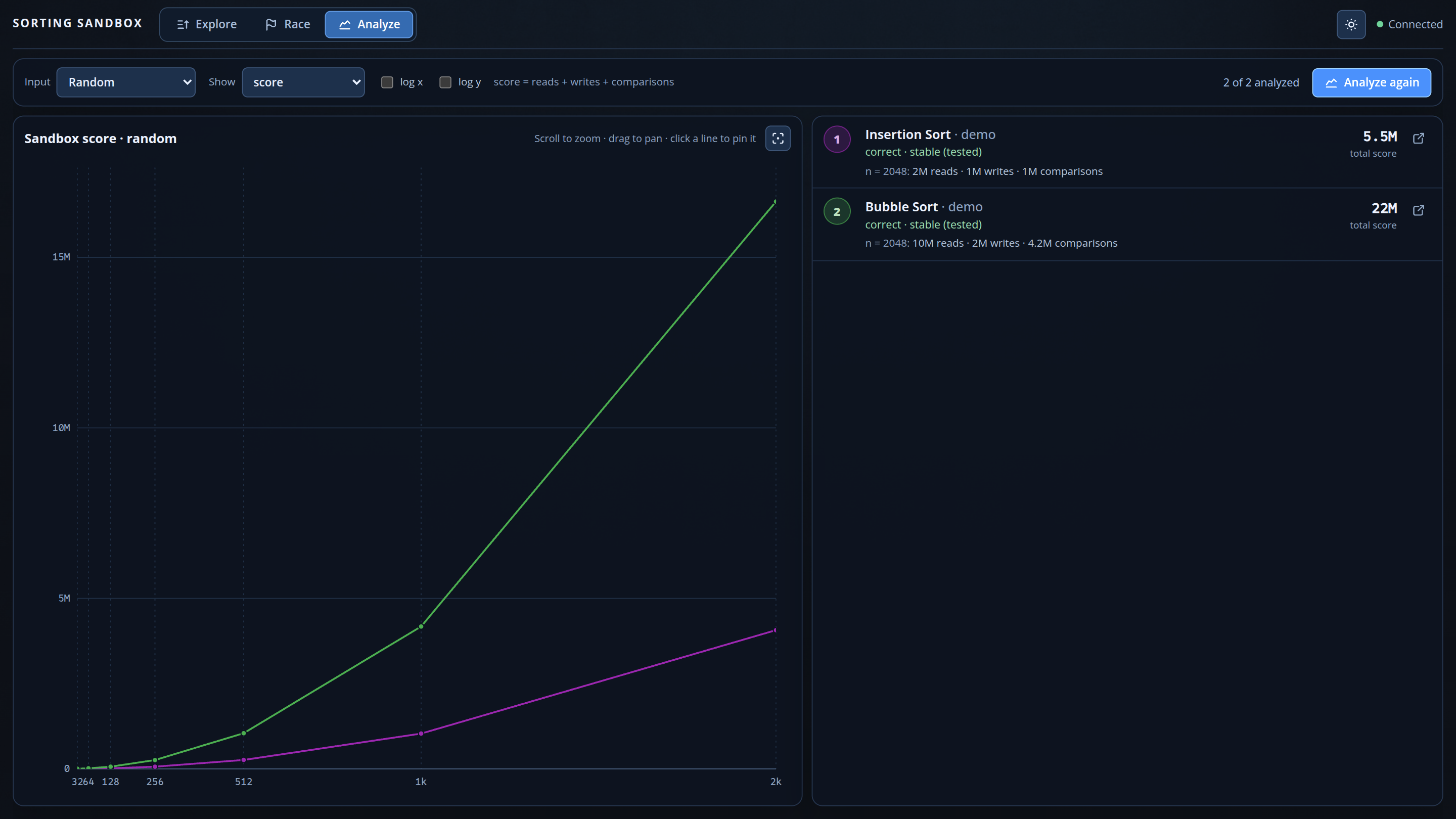
Task: Click the 'Sandbox score · random' chart title
Action: point(101,139)
